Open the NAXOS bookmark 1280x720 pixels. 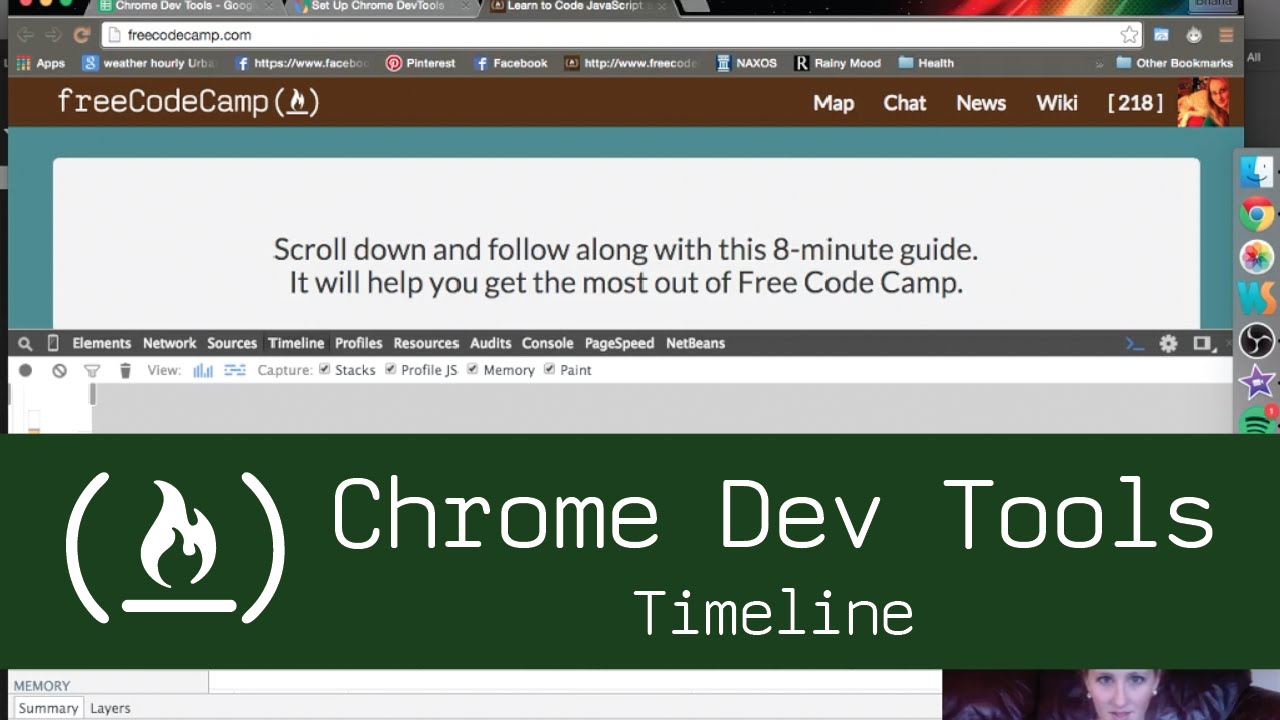[x=747, y=63]
